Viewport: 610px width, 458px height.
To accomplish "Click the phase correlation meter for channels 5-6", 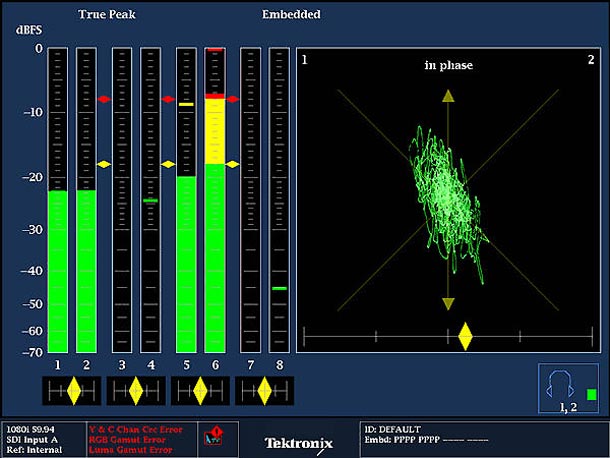I will click(x=200, y=391).
